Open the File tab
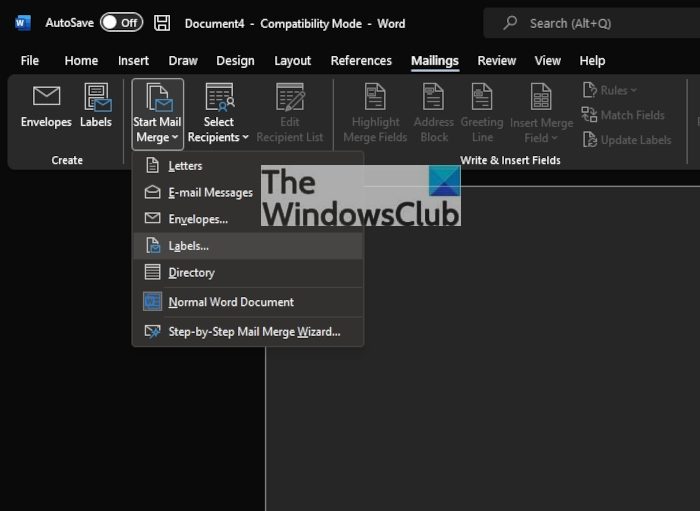Viewport: 700px width, 511px height. click(x=30, y=61)
